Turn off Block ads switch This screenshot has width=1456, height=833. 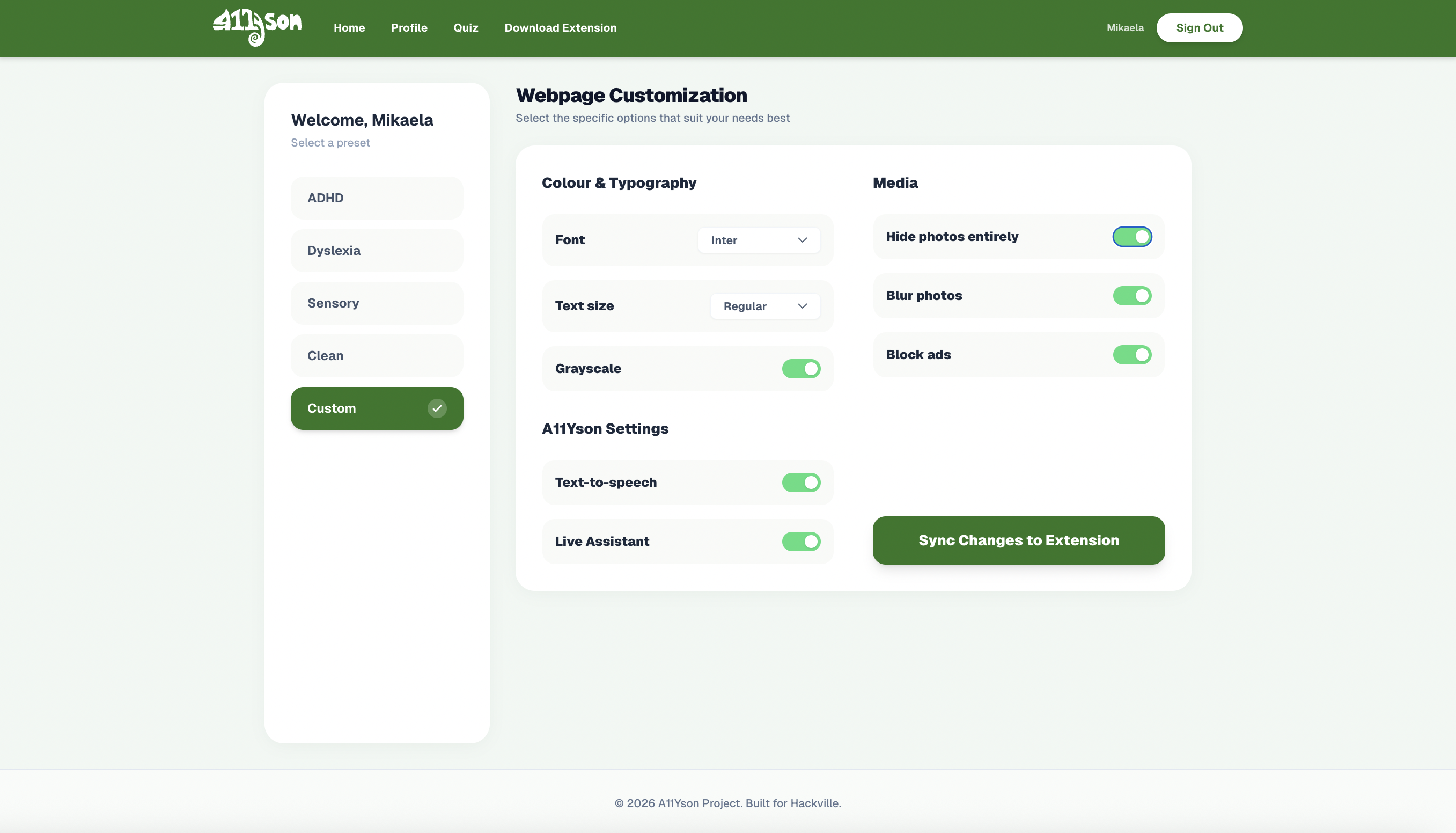1132,355
